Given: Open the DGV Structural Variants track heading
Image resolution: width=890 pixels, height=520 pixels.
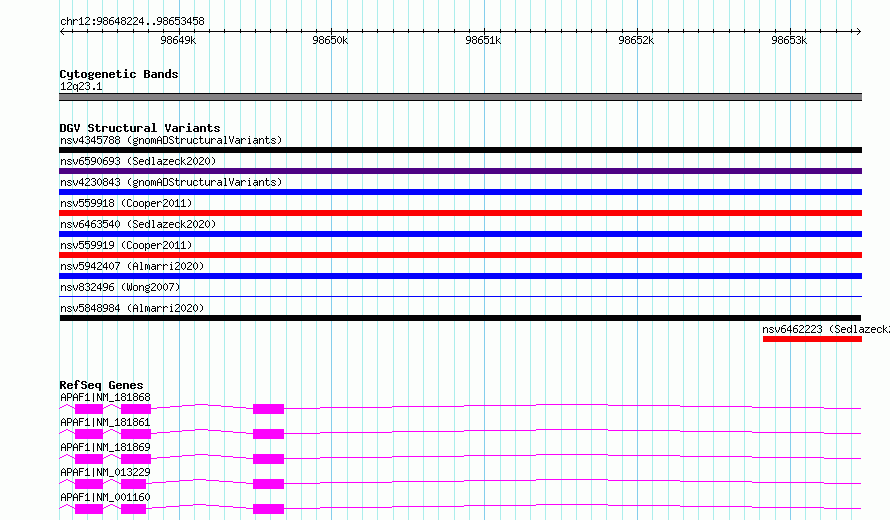Looking at the screenshot, I should [x=140, y=128].
